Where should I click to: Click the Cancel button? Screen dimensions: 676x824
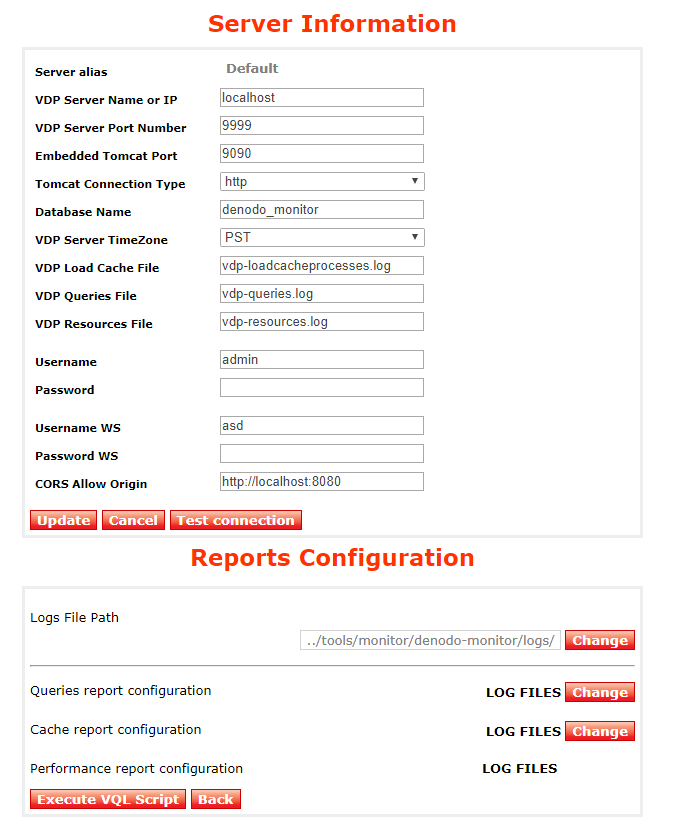tap(133, 520)
